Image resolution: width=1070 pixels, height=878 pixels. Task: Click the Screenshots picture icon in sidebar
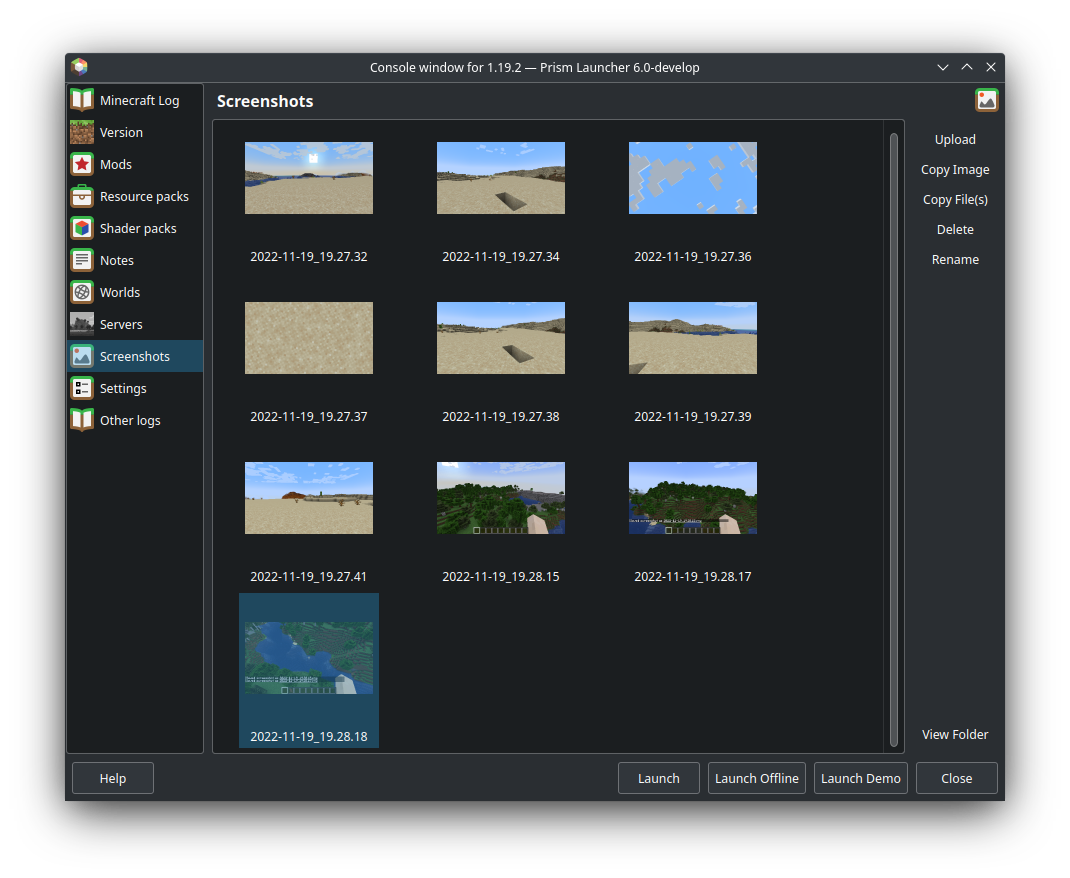click(82, 356)
